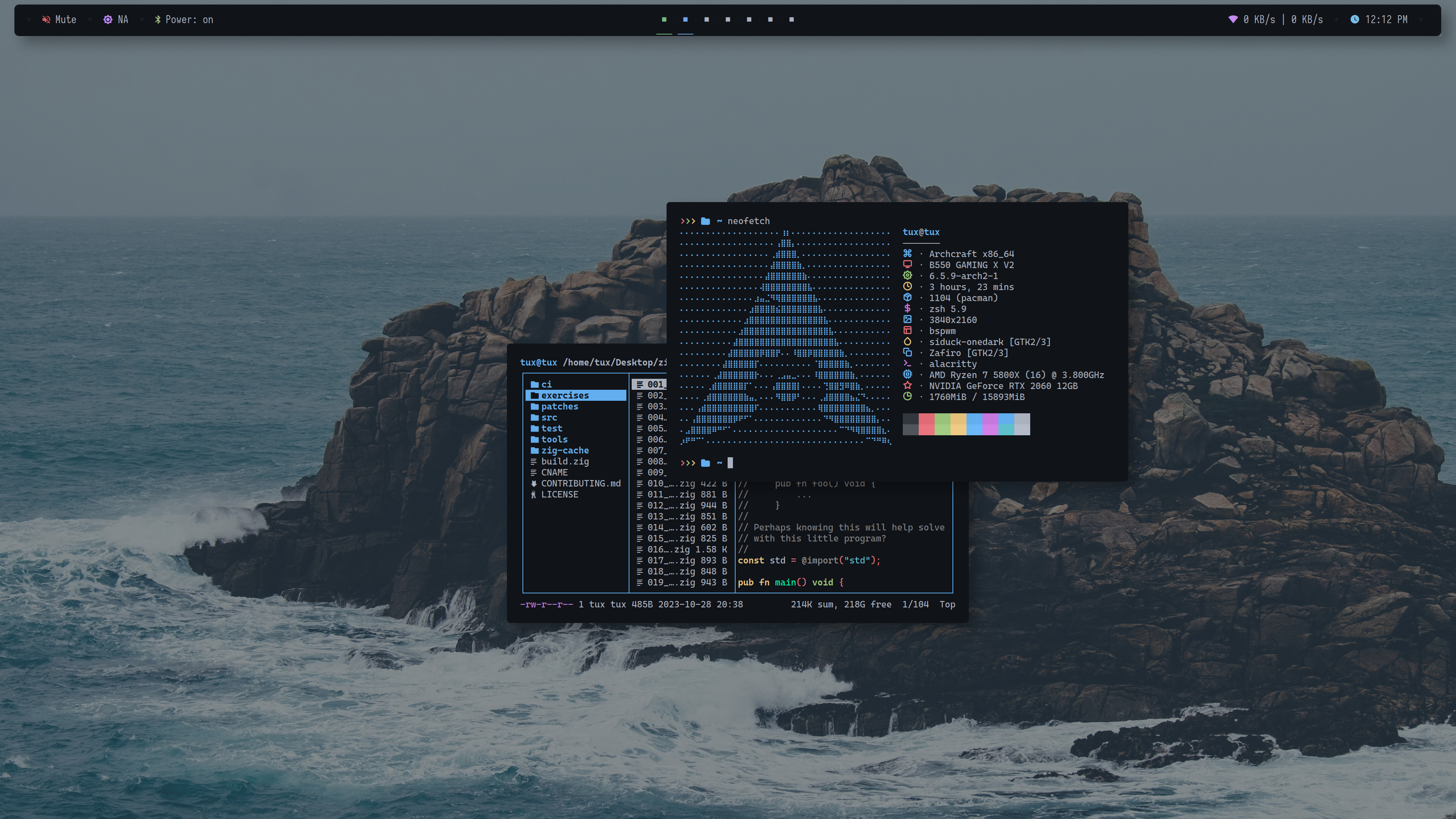Click the LICENSE file icon
Viewport: 1456px width, 819px height.
point(533,494)
